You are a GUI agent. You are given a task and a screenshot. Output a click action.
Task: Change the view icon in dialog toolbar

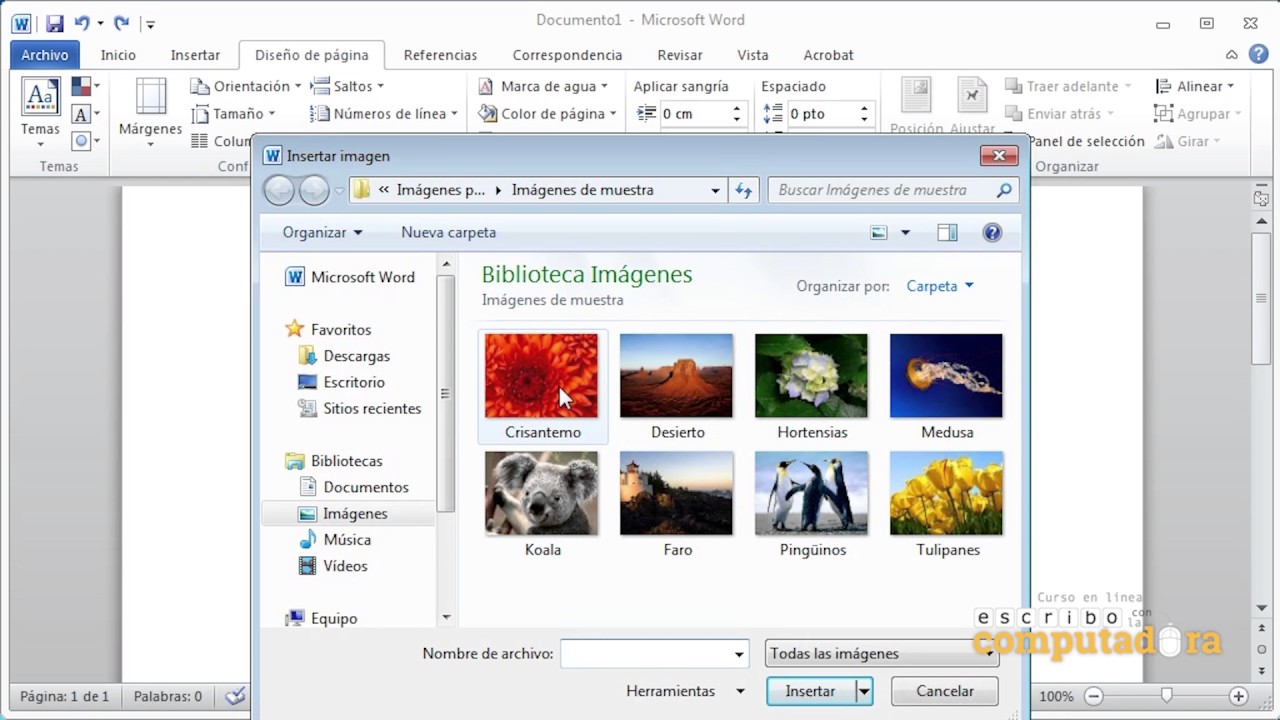(879, 233)
